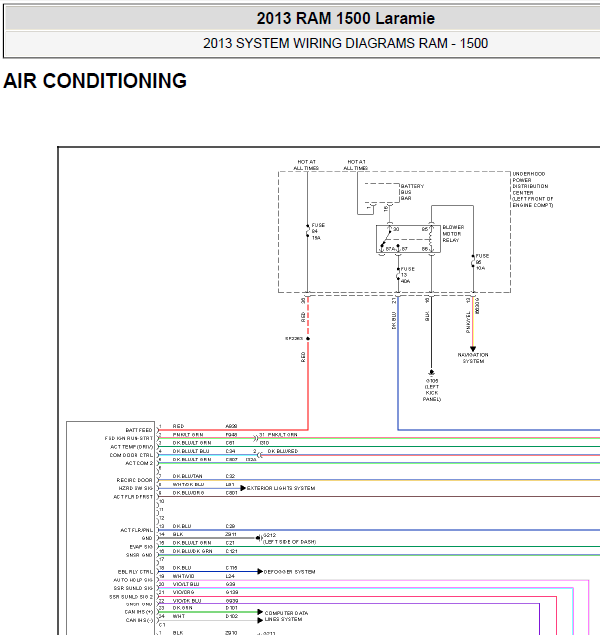Click the left HOT AT ALL TIMES label

pyautogui.click(x=306, y=165)
